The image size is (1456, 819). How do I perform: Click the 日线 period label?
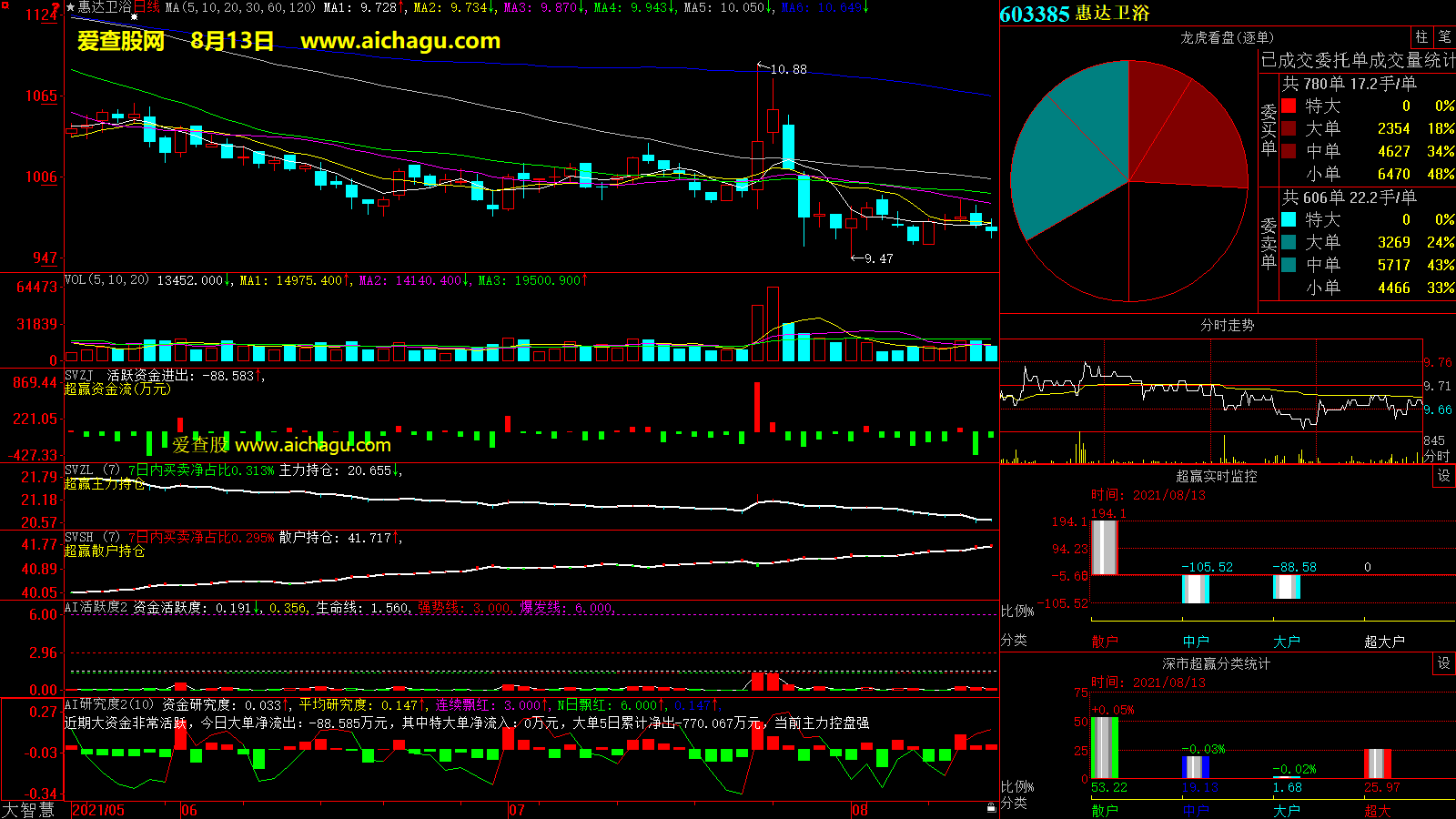pos(147,7)
